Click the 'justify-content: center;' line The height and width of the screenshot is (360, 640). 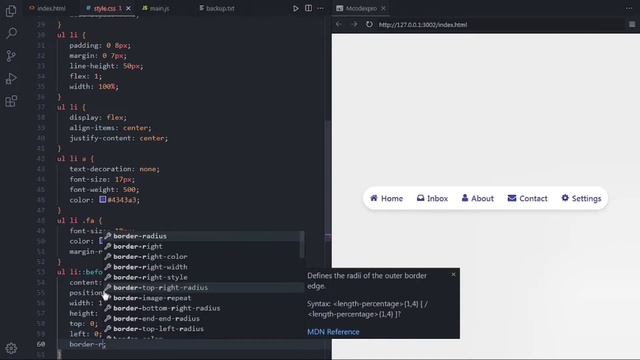[118, 138]
